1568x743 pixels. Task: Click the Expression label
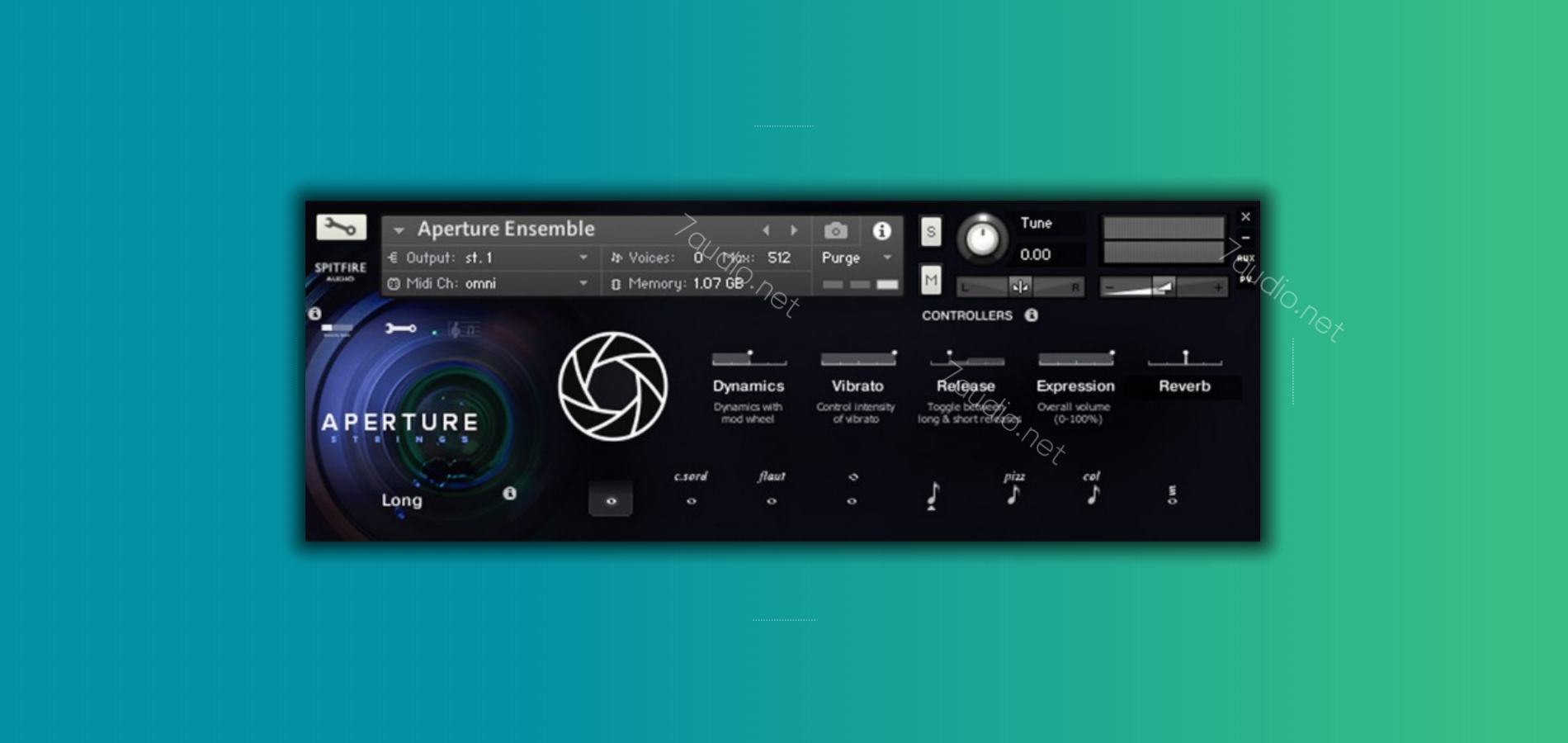pyautogui.click(x=1075, y=386)
